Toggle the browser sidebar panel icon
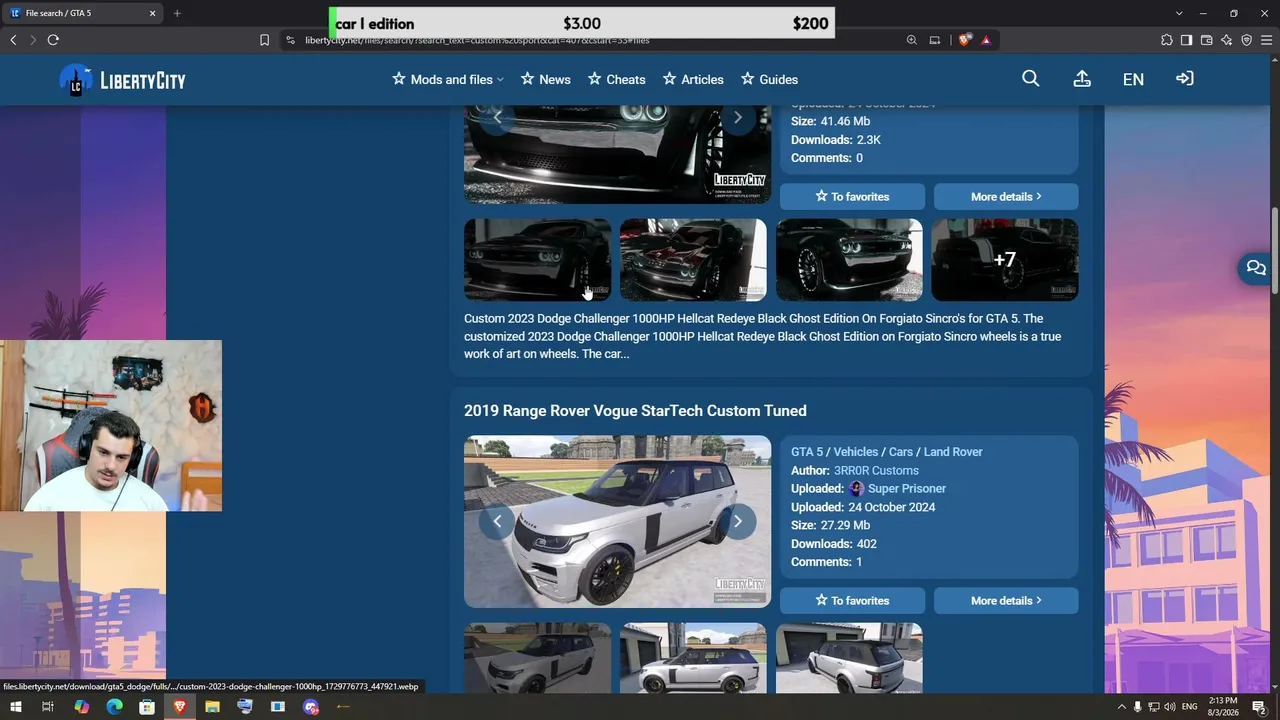 point(1186,40)
